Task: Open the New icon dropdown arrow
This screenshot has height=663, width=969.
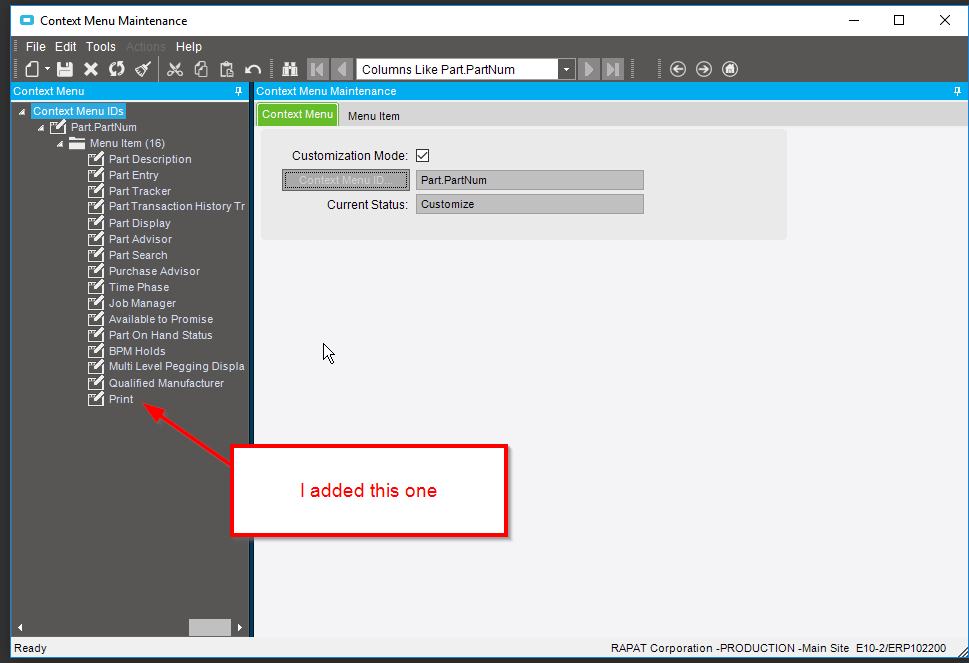Action: tap(47, 69)
